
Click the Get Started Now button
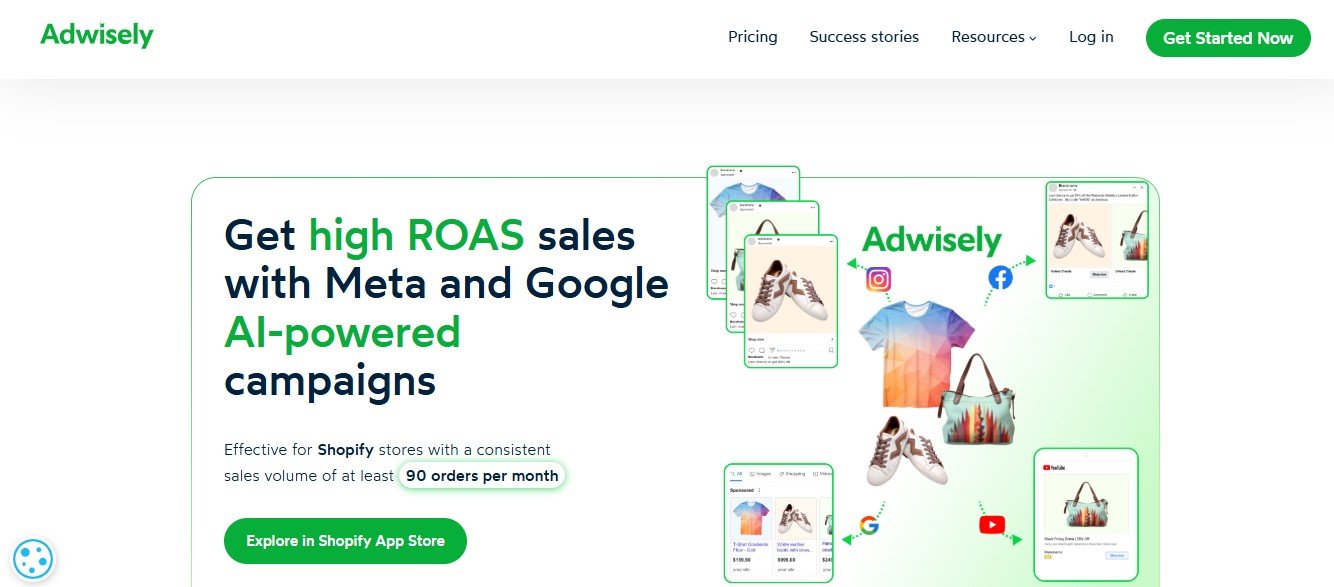[1228, 38]
